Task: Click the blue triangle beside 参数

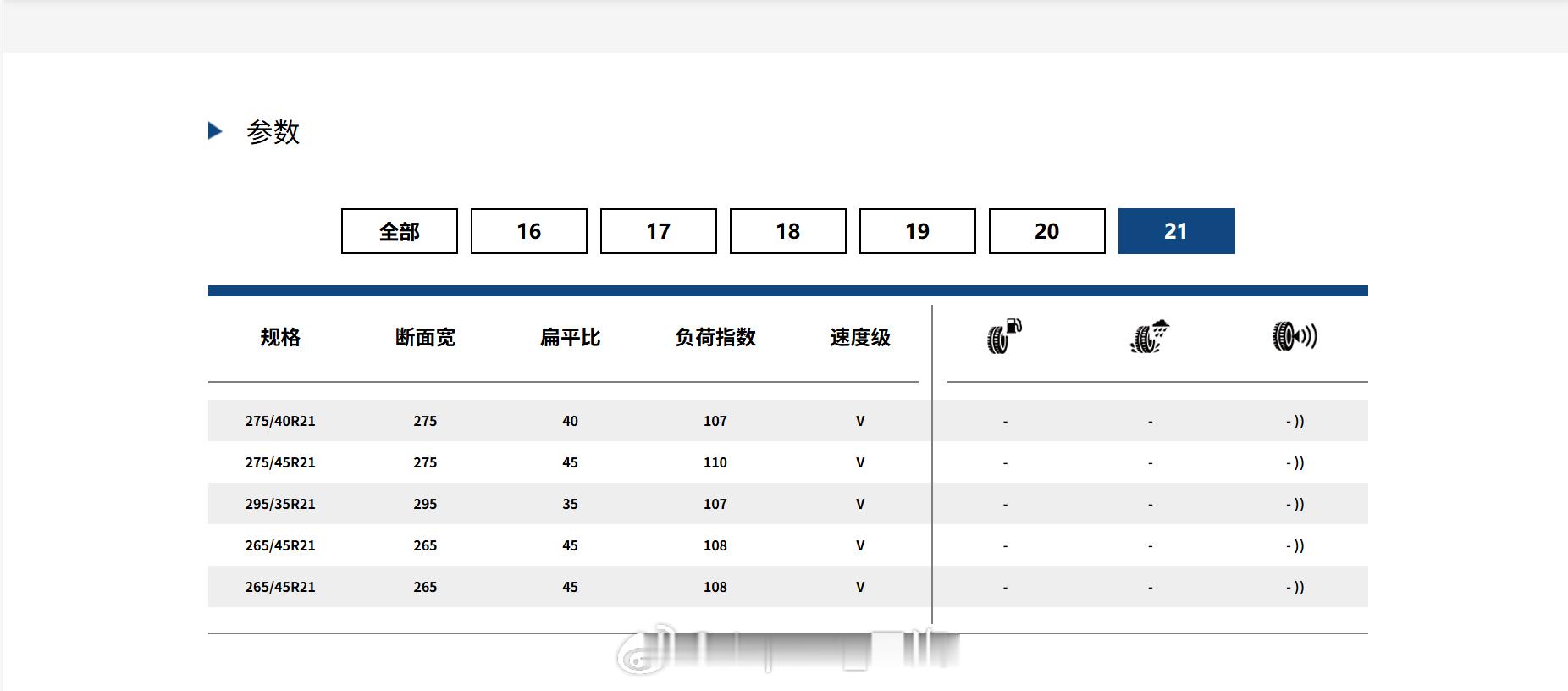Action: click(x=215, y=130)
